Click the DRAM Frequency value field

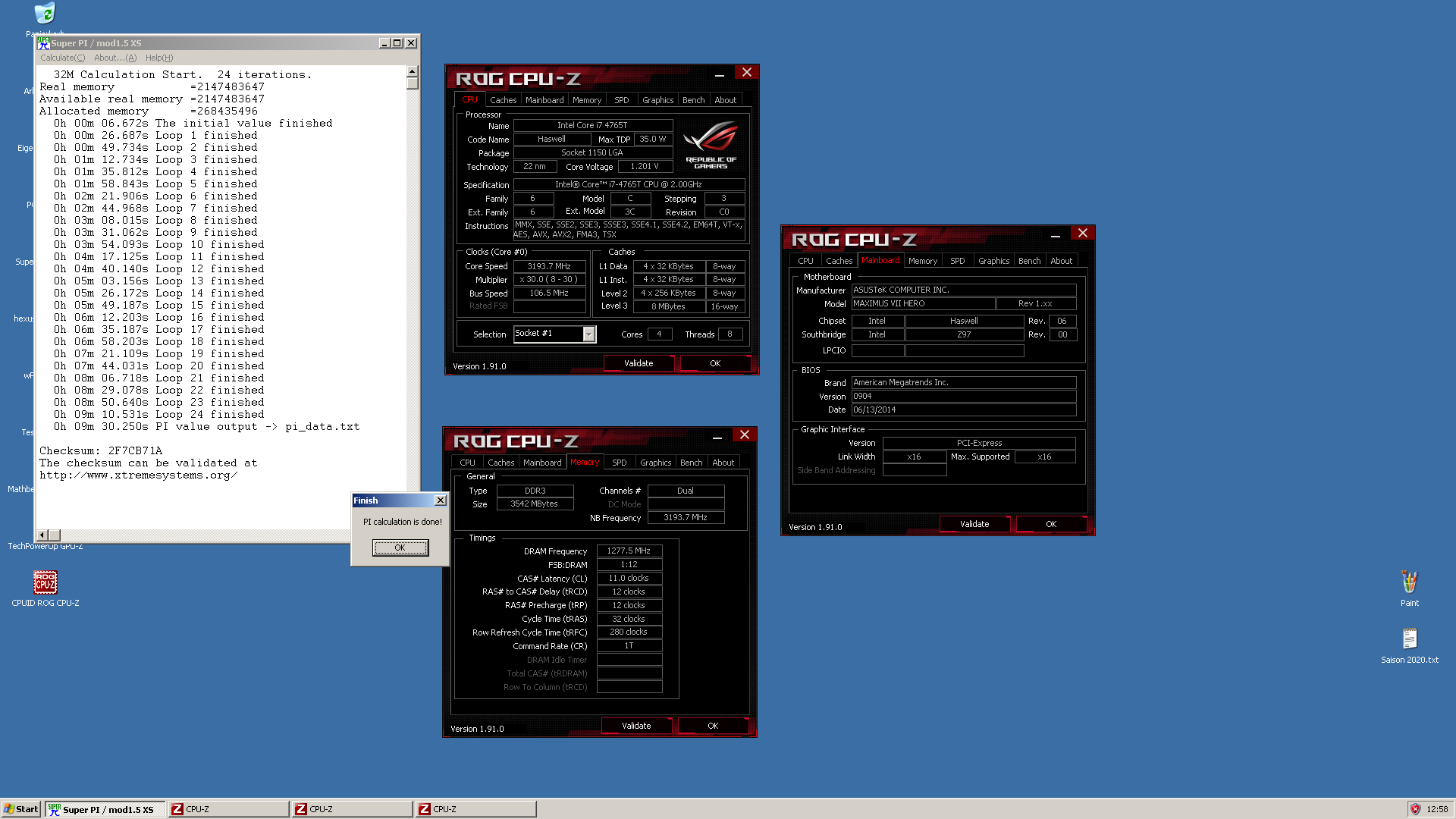pos(629,551)
